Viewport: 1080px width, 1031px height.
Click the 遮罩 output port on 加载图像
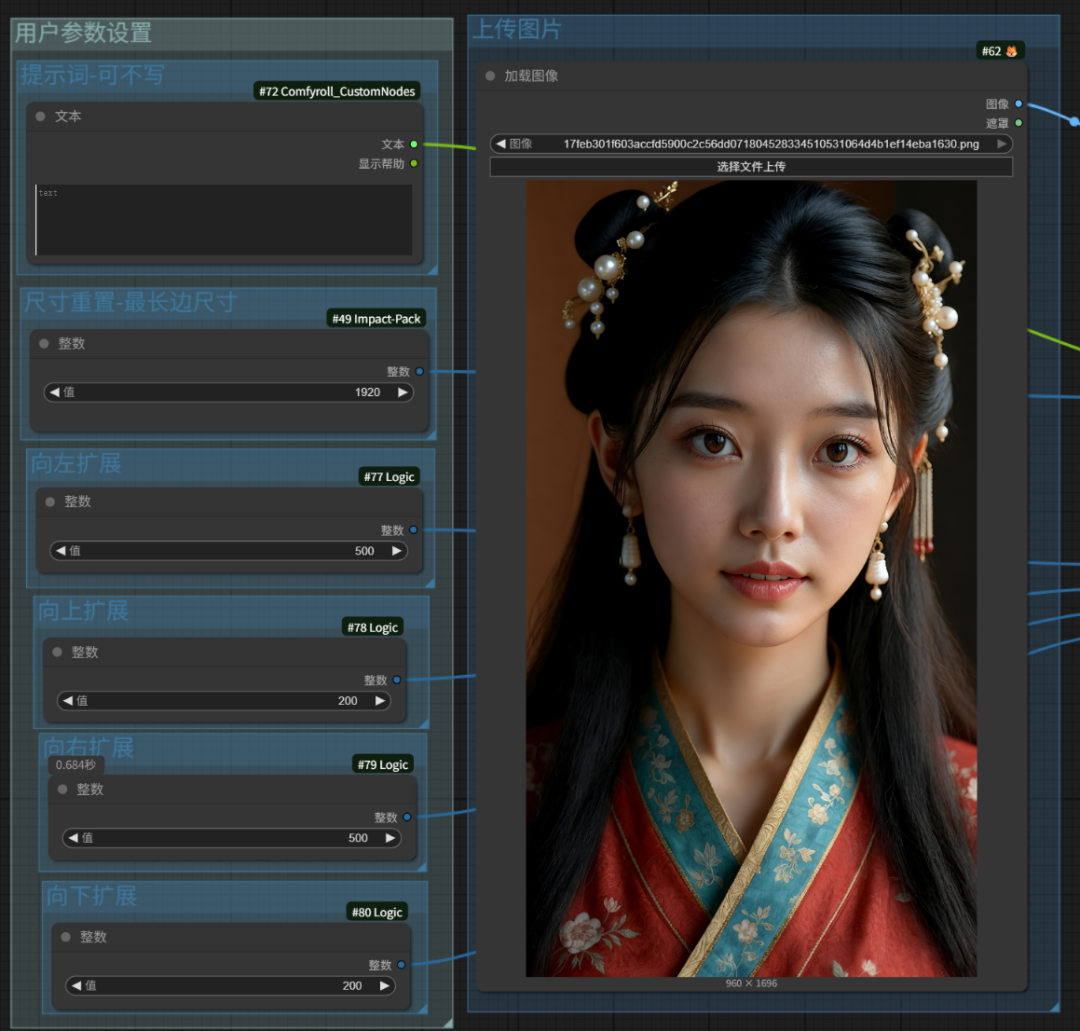coord(1019,123)
